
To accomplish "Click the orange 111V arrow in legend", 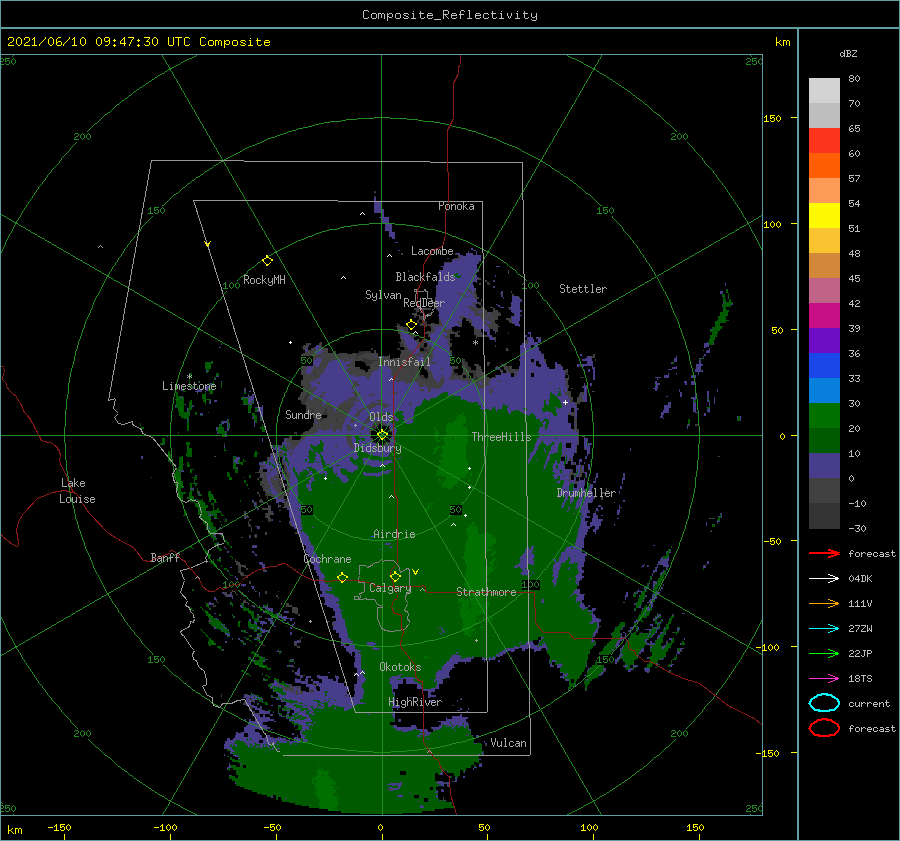I will pyautogui.click(x=824, y=603).
